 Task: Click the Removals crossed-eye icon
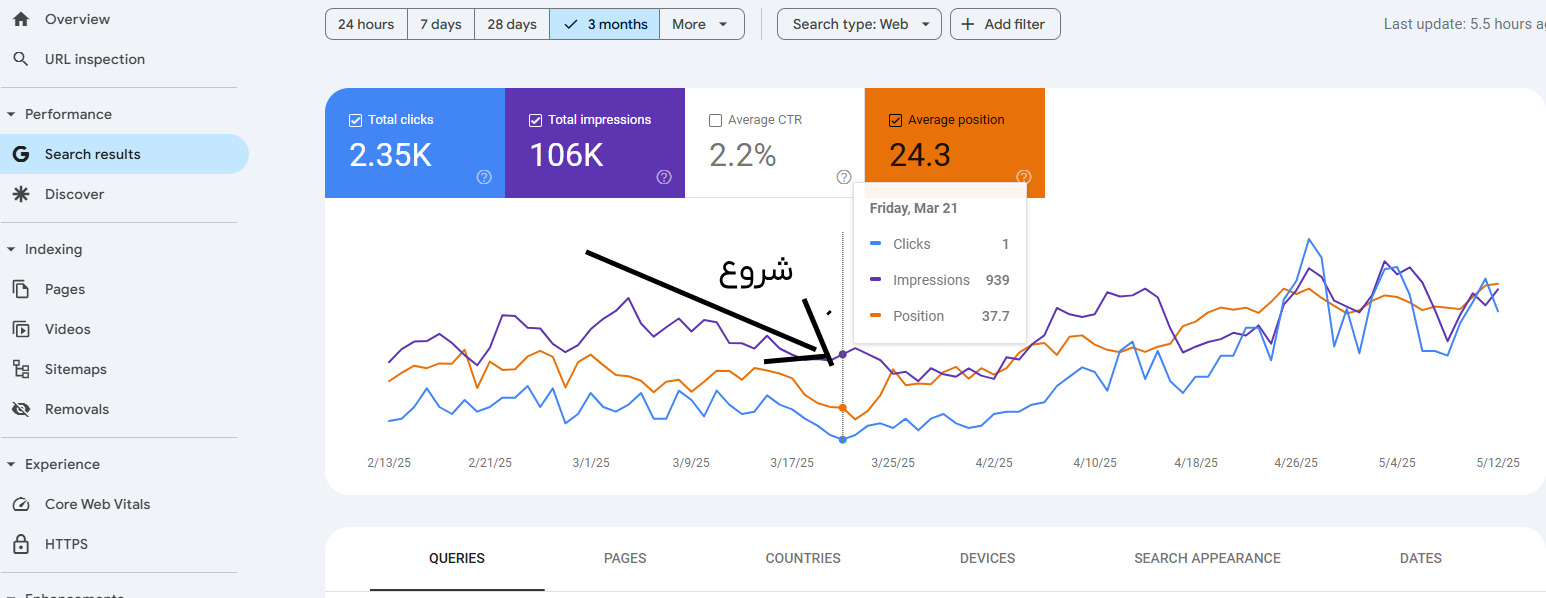point(20,409)
